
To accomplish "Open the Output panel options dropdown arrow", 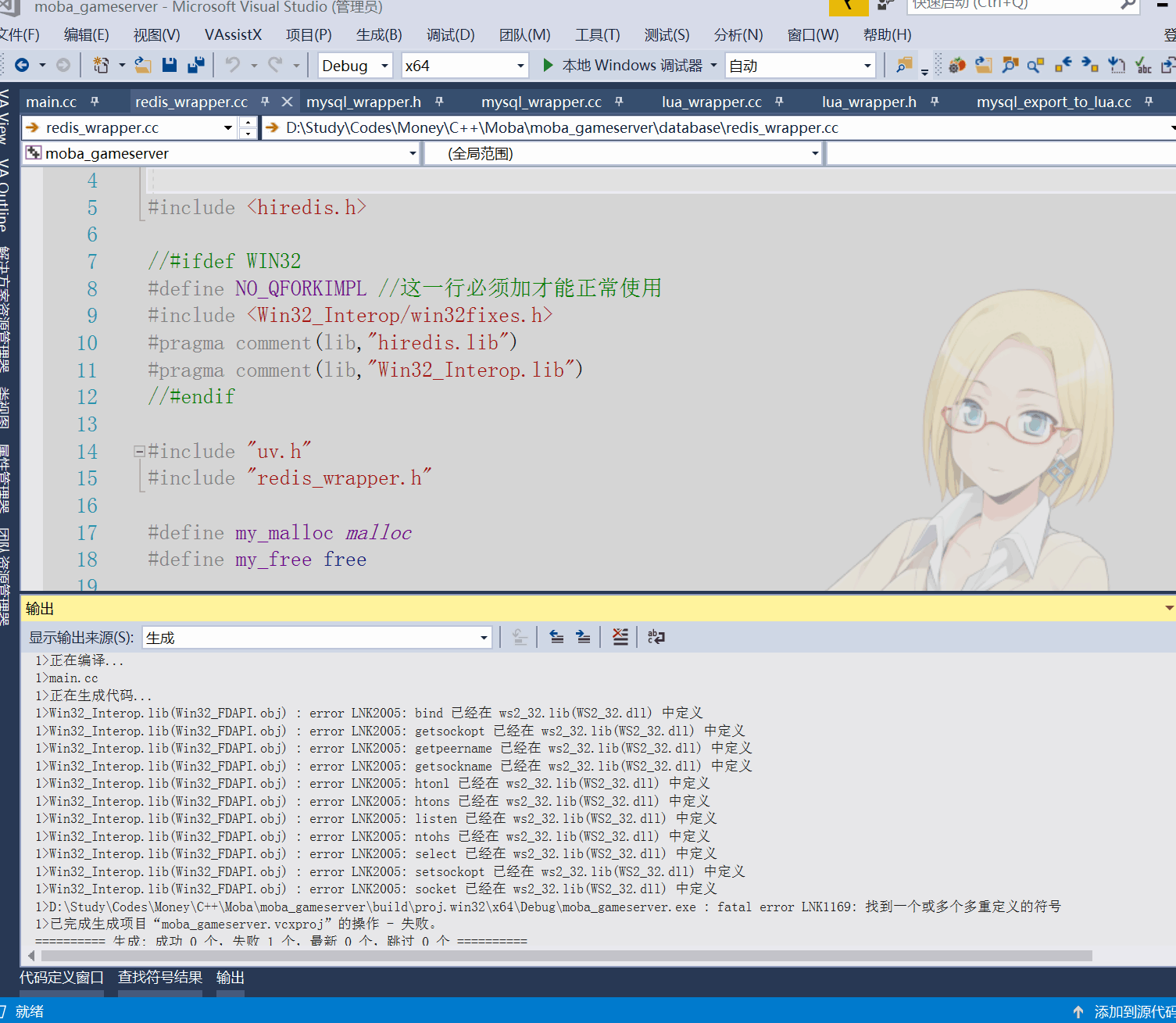I will pyautogui.click(x=1169, y=608).
